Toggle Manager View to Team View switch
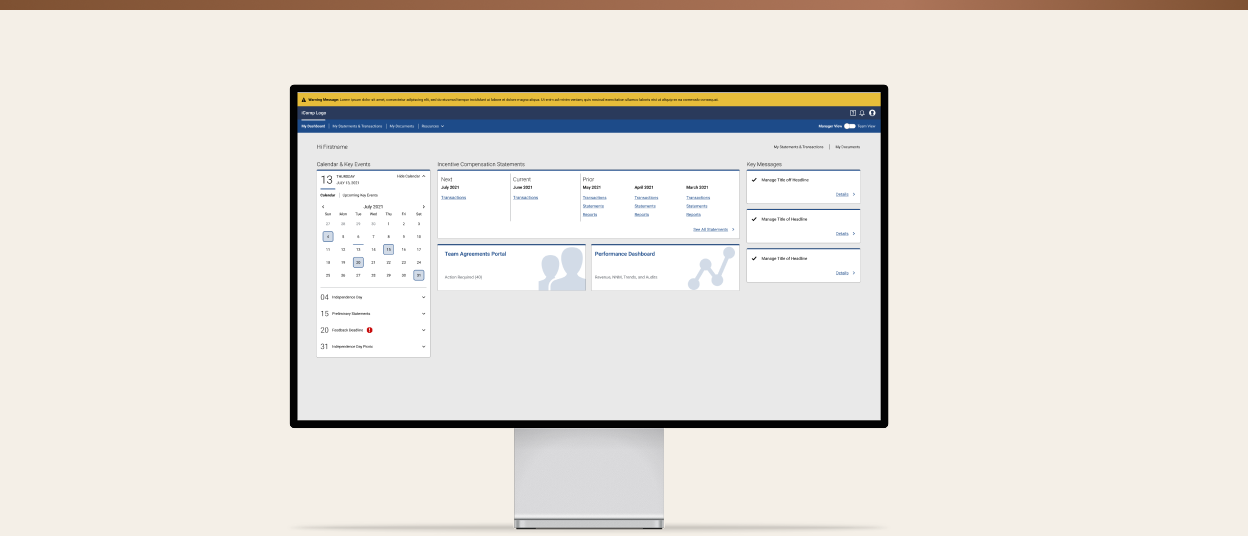The height and width of the screenshot is (540, 1249). click(x=849, y=126)
